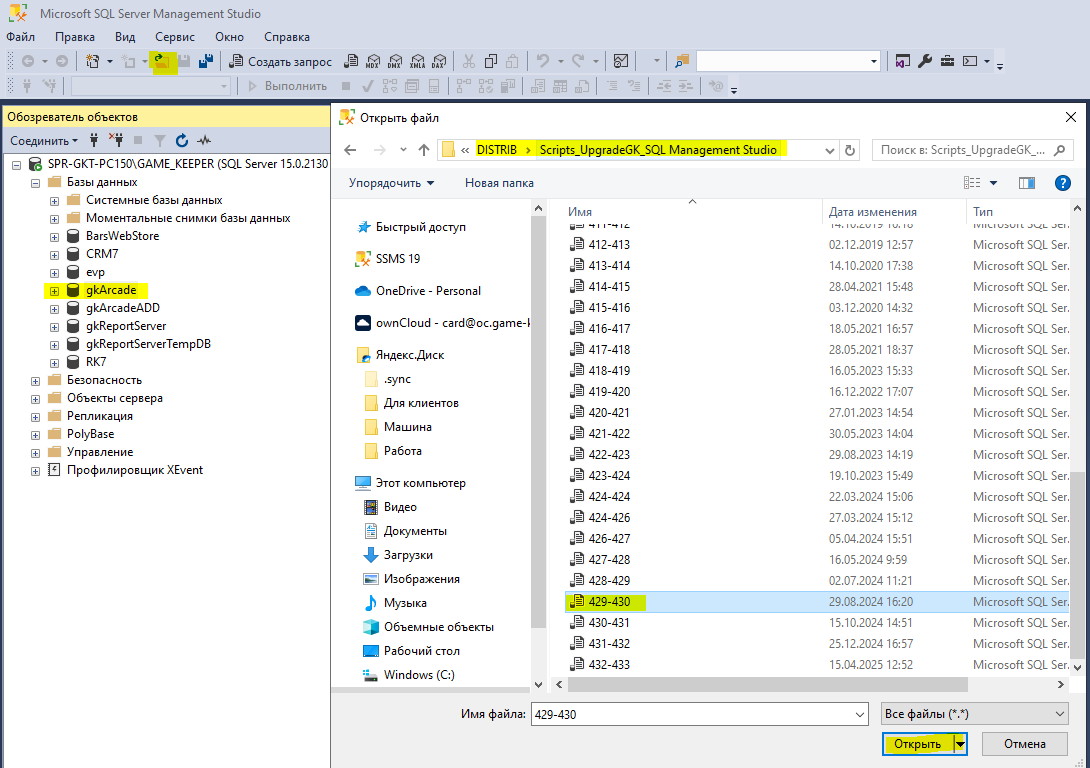Click the Object Explorer connect plug icon

pyautogui.click(x=94, y=140)
